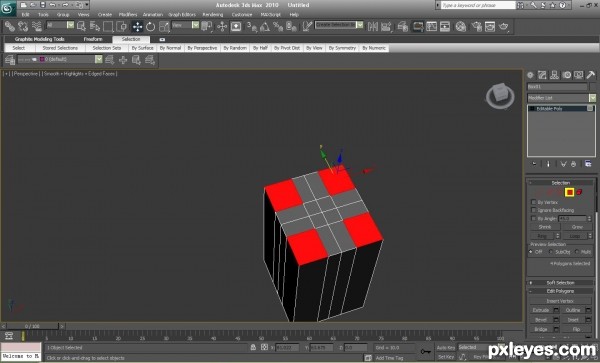This screenshot has height=363, width=600.
Task: Select the SubObj preview selection radio
Action: click(551, 251)
